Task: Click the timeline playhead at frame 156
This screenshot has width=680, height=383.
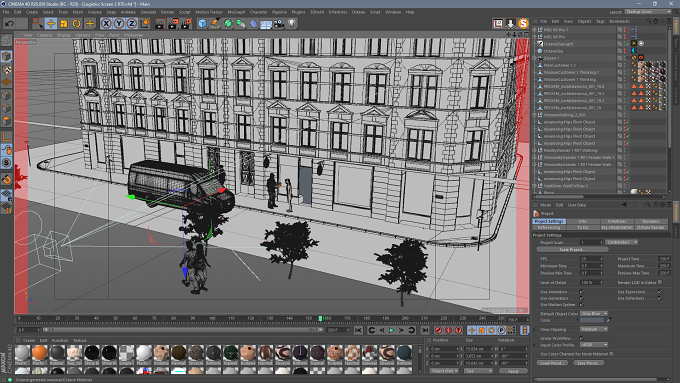Action: [320, 318]
